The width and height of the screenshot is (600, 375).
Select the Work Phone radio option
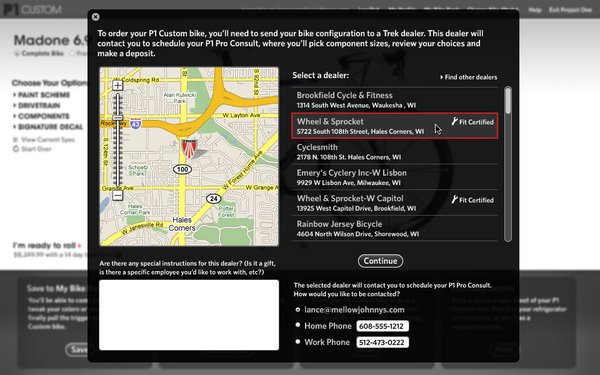click(298, 341)
